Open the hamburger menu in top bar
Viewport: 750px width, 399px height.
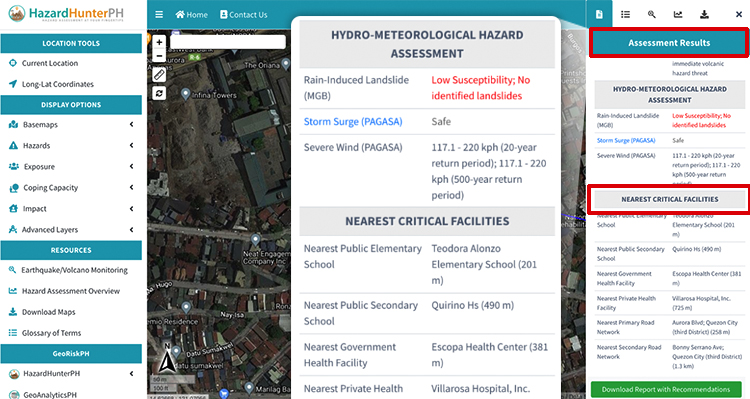coord(159,14)
